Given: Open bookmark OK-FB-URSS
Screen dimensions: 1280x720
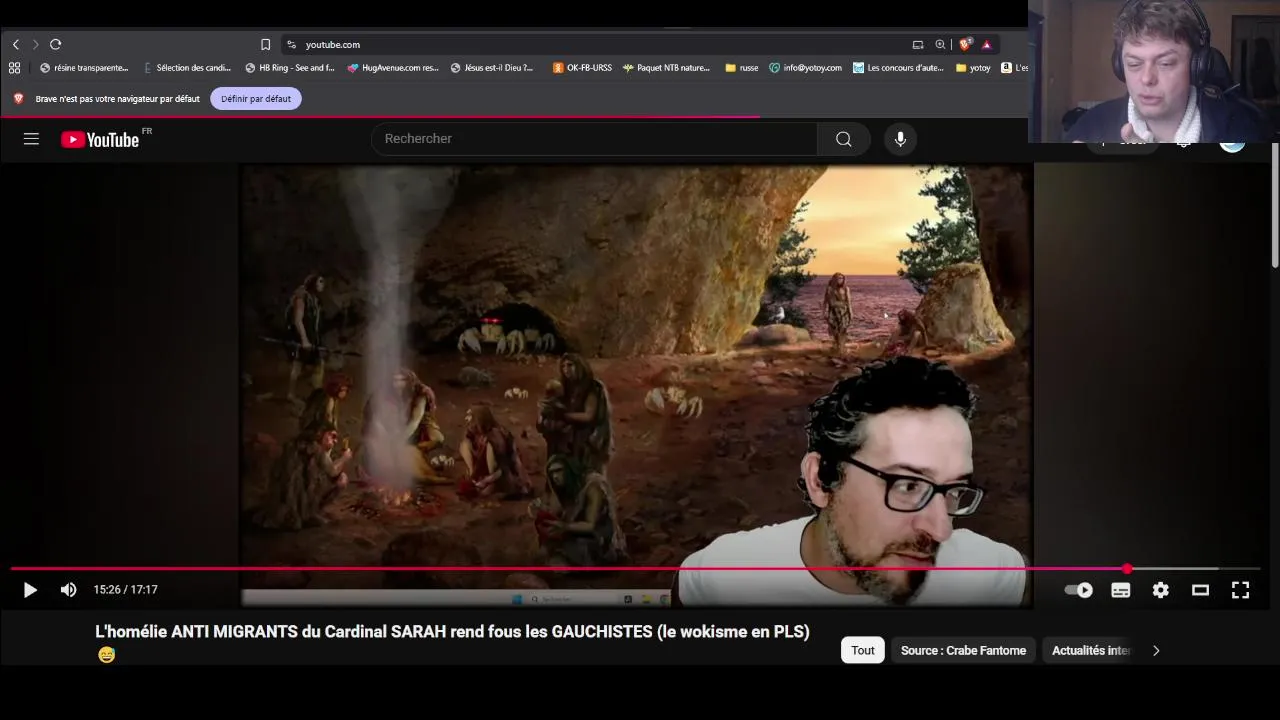Looking at the screenshot, I should point(582,68).
